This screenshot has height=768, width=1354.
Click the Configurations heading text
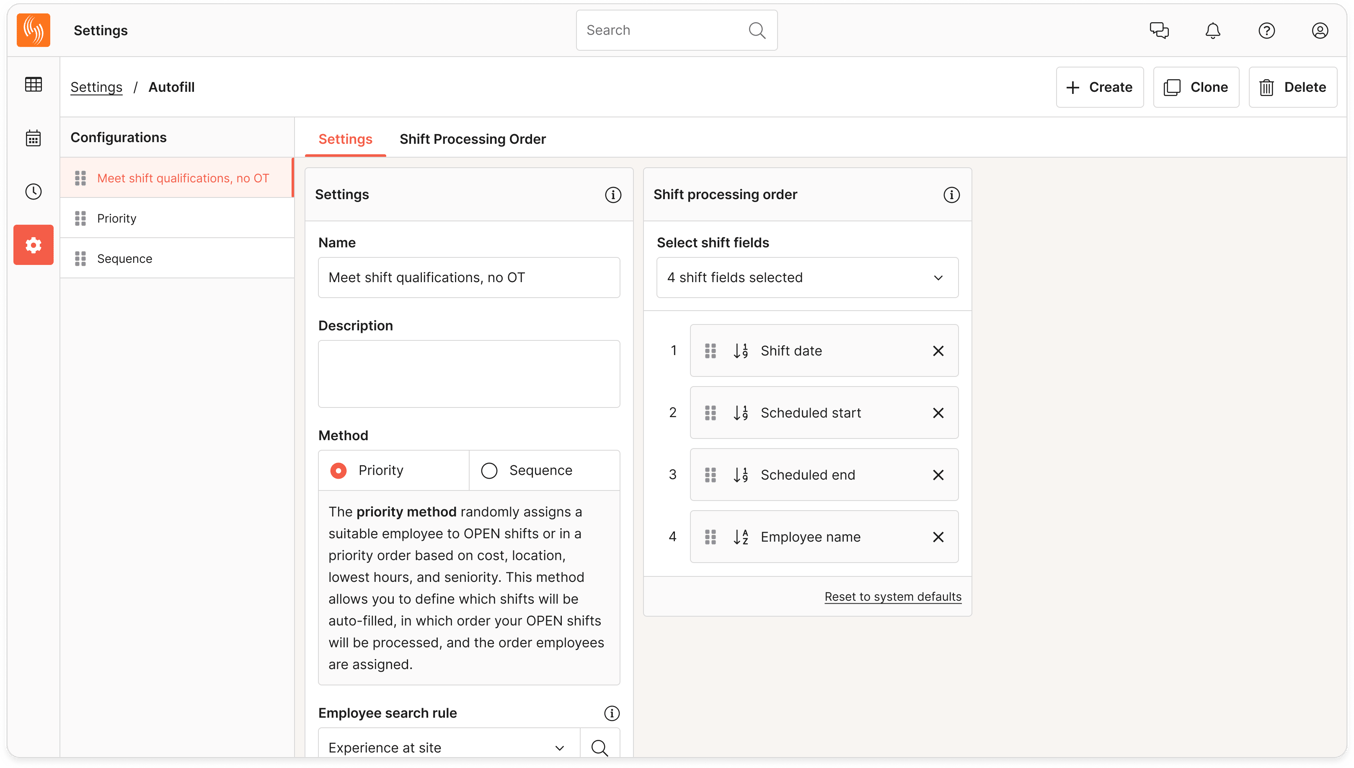coord(118,138)
